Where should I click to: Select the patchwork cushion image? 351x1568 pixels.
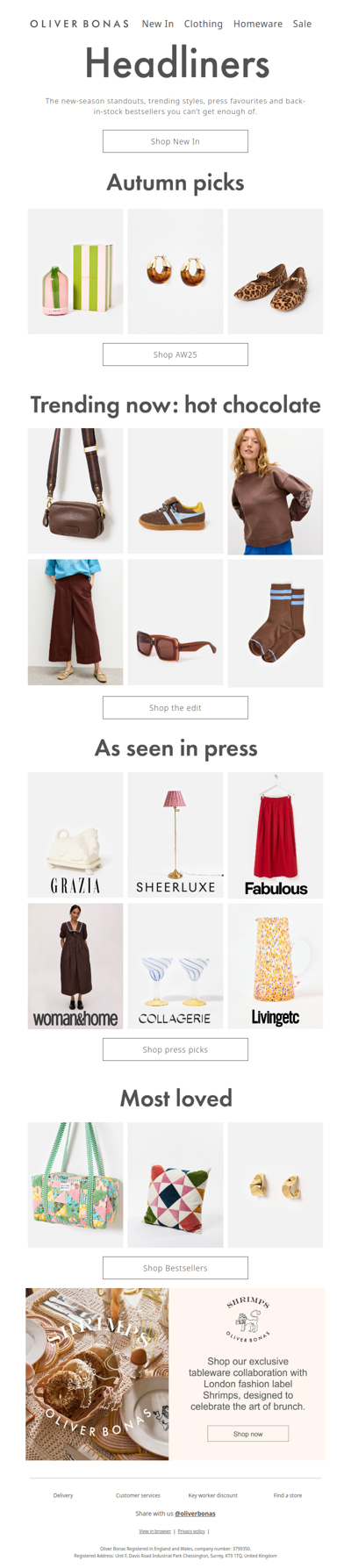click(x=175, y=1185)
